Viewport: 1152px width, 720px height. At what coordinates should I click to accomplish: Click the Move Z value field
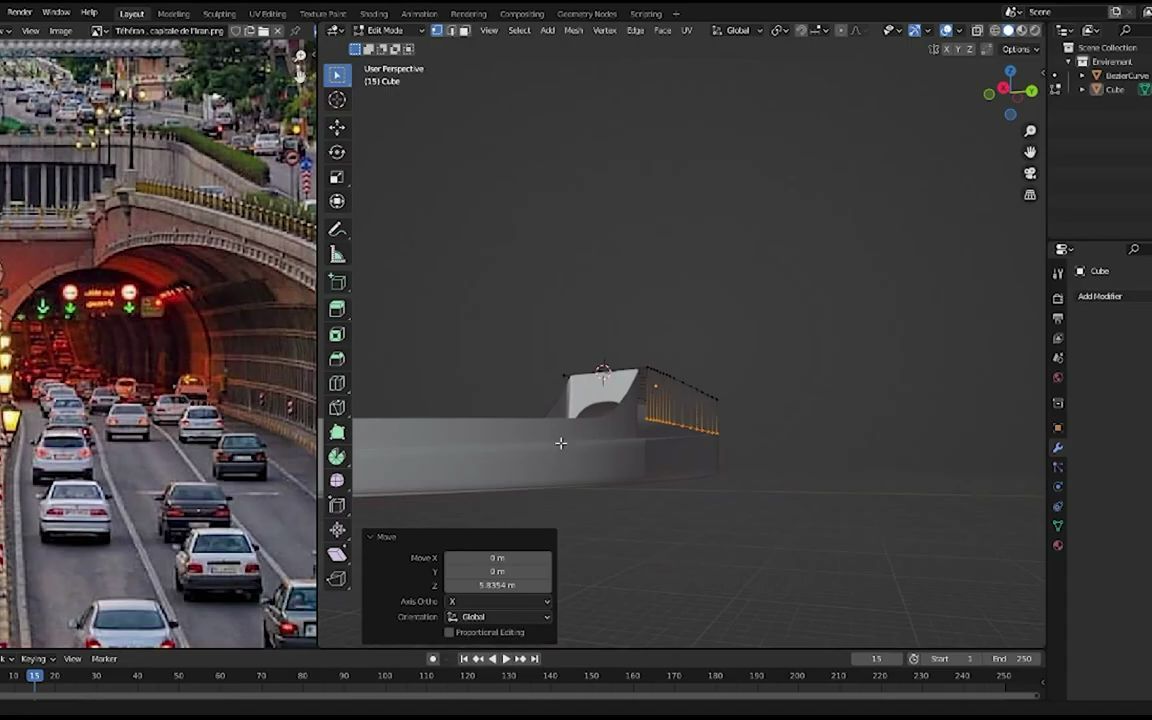coord(497,585)
